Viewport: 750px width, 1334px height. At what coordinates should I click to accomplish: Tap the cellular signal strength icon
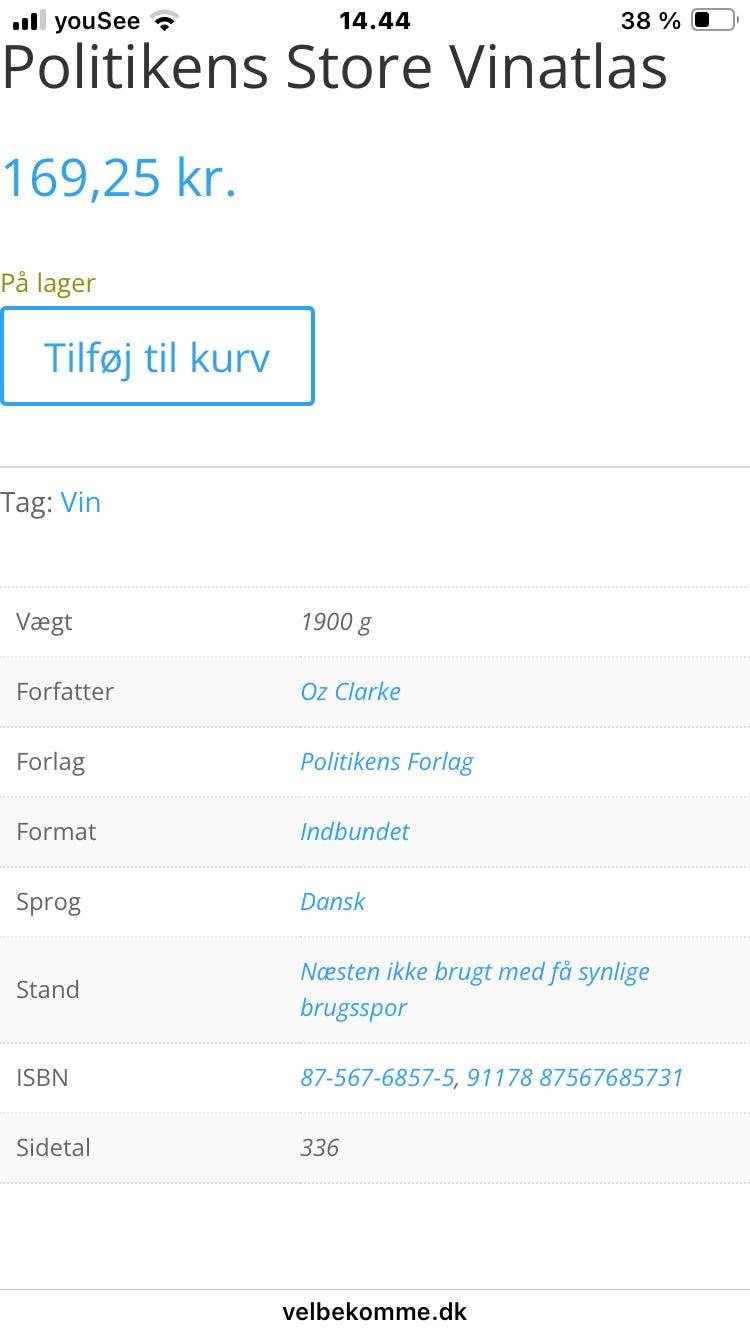pyautogui.click(x=30, y=20)
